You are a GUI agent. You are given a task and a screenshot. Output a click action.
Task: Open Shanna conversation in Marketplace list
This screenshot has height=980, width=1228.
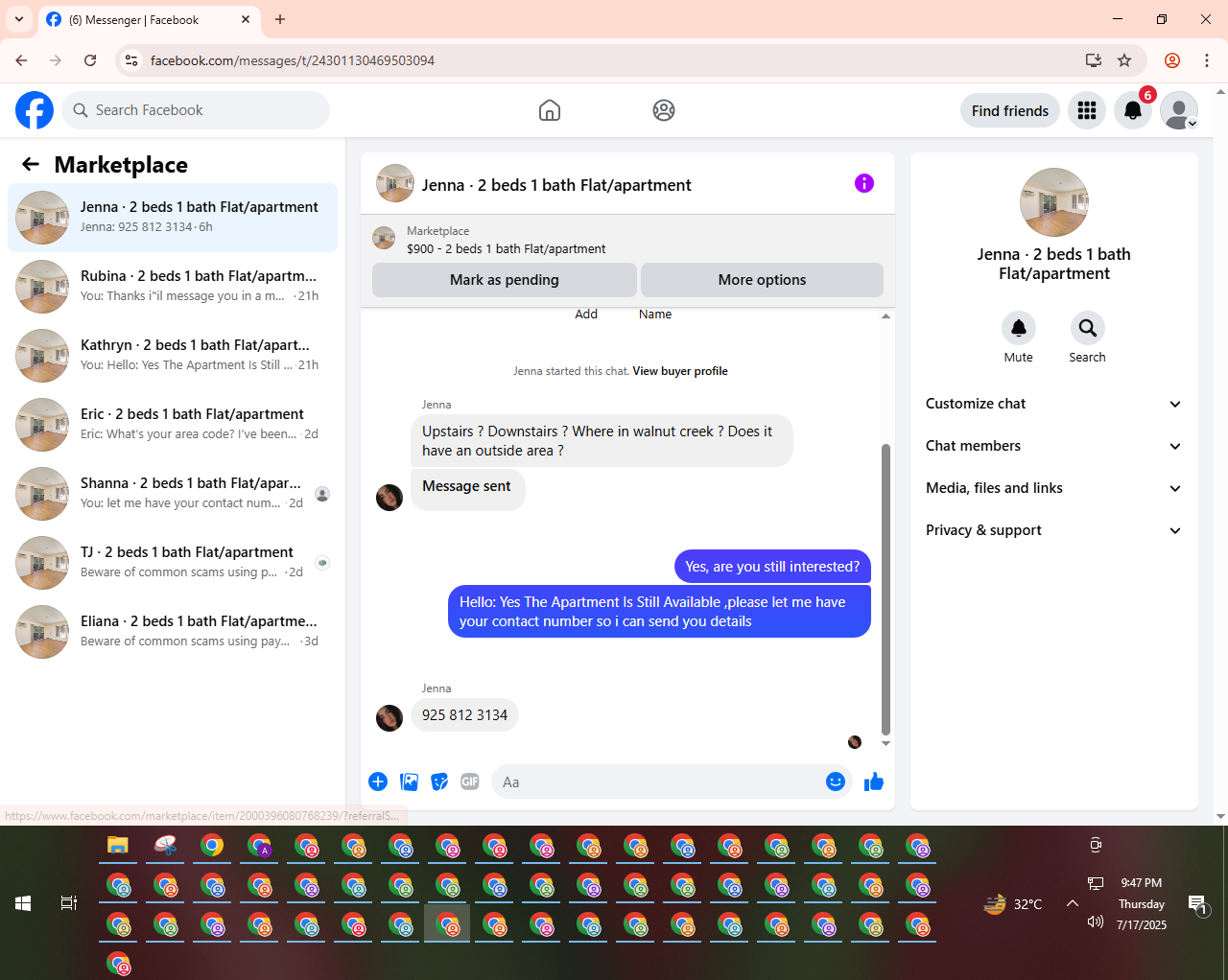(x=173, y=494)
